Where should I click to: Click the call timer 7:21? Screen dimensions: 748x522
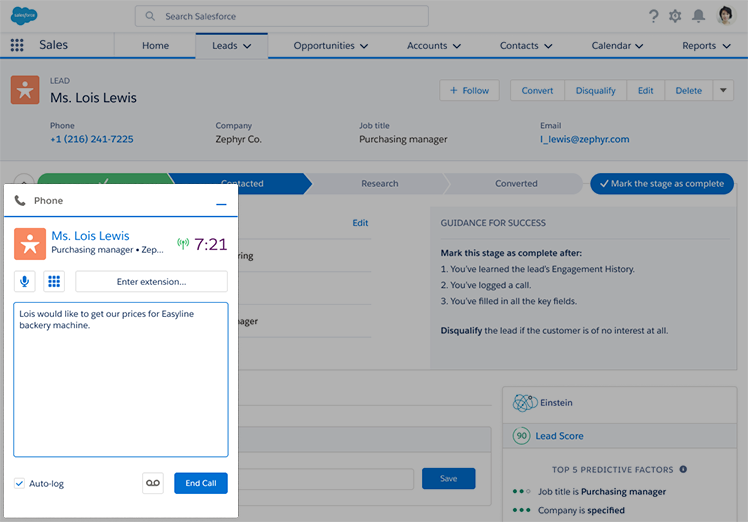[210, 244]
